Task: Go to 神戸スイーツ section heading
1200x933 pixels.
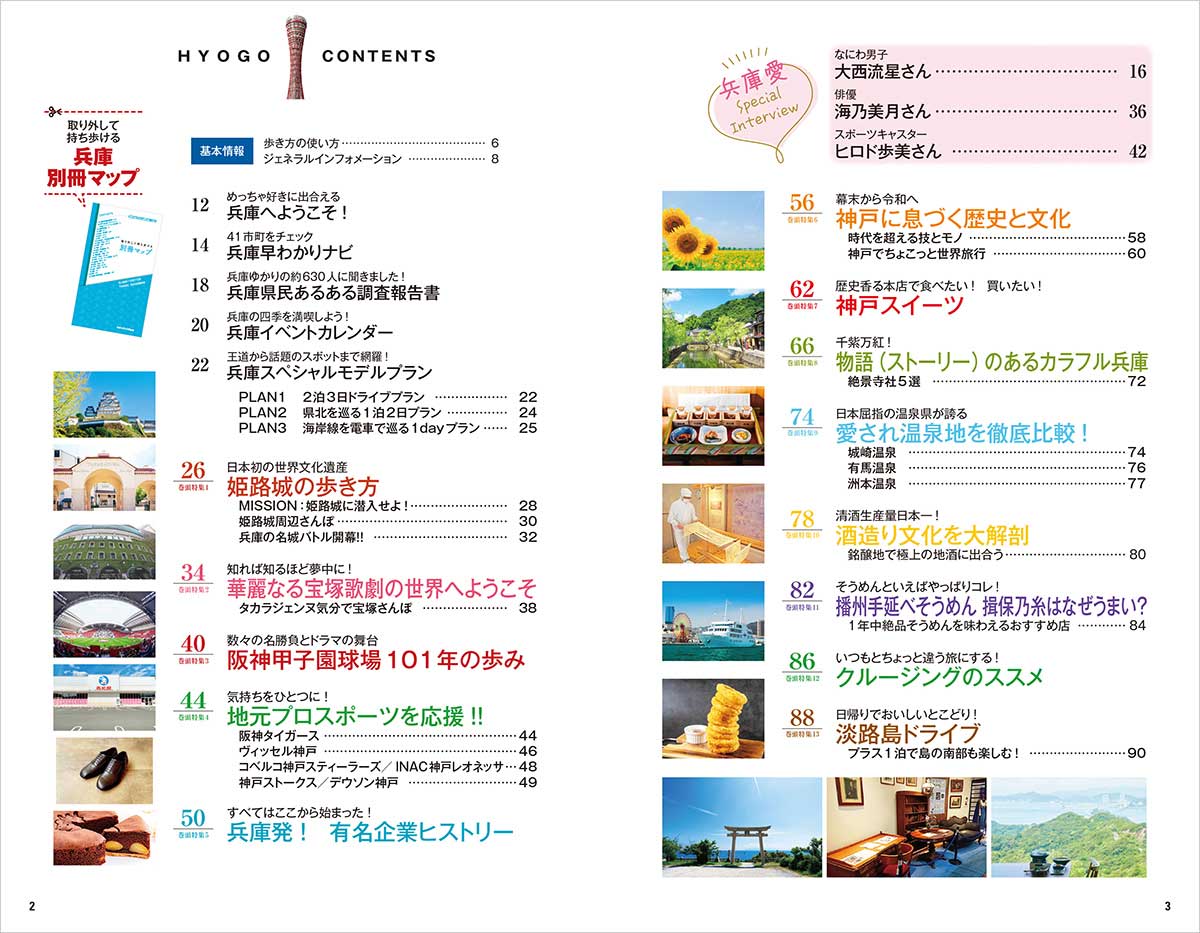Action: 900,305
